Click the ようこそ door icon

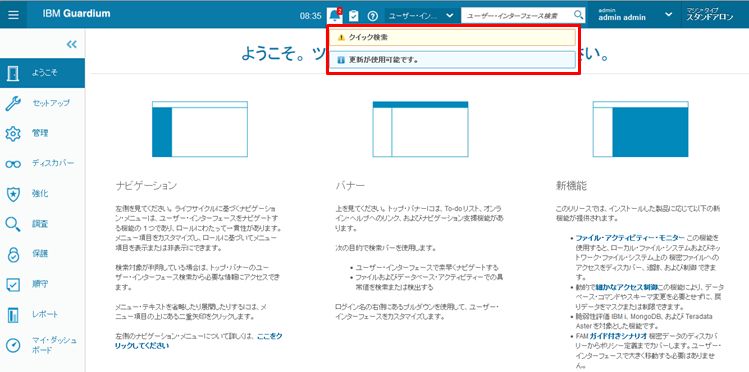tap(13, 73)
